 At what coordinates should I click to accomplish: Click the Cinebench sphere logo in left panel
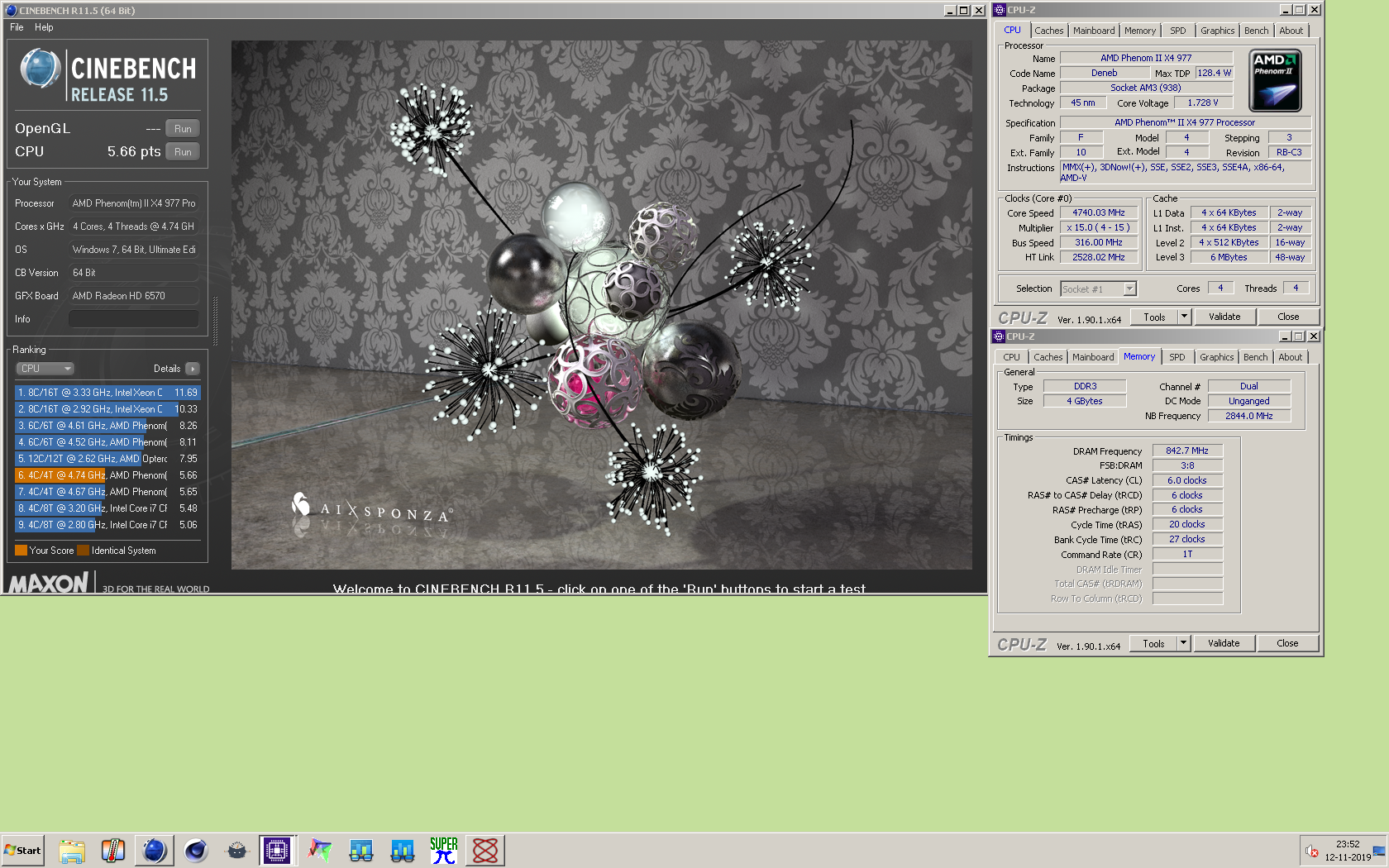tap(40, 69)
